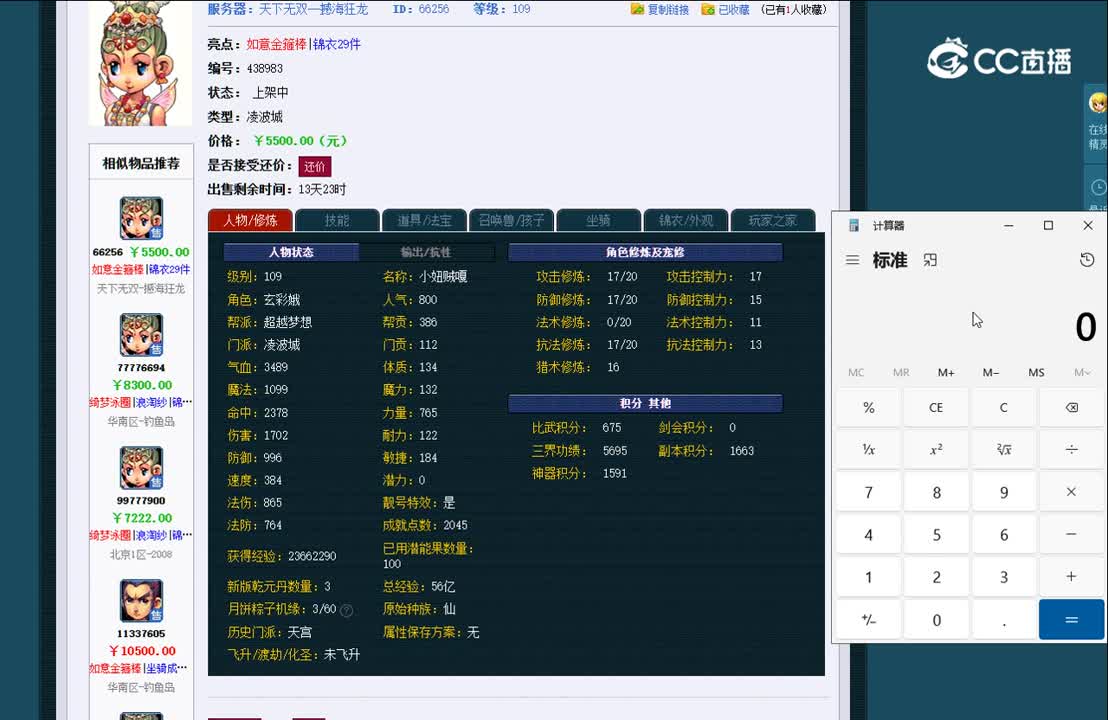Click calculator CE clear entry key
This screenshot has height=720, width=1108.
click(x=936, y=408)
